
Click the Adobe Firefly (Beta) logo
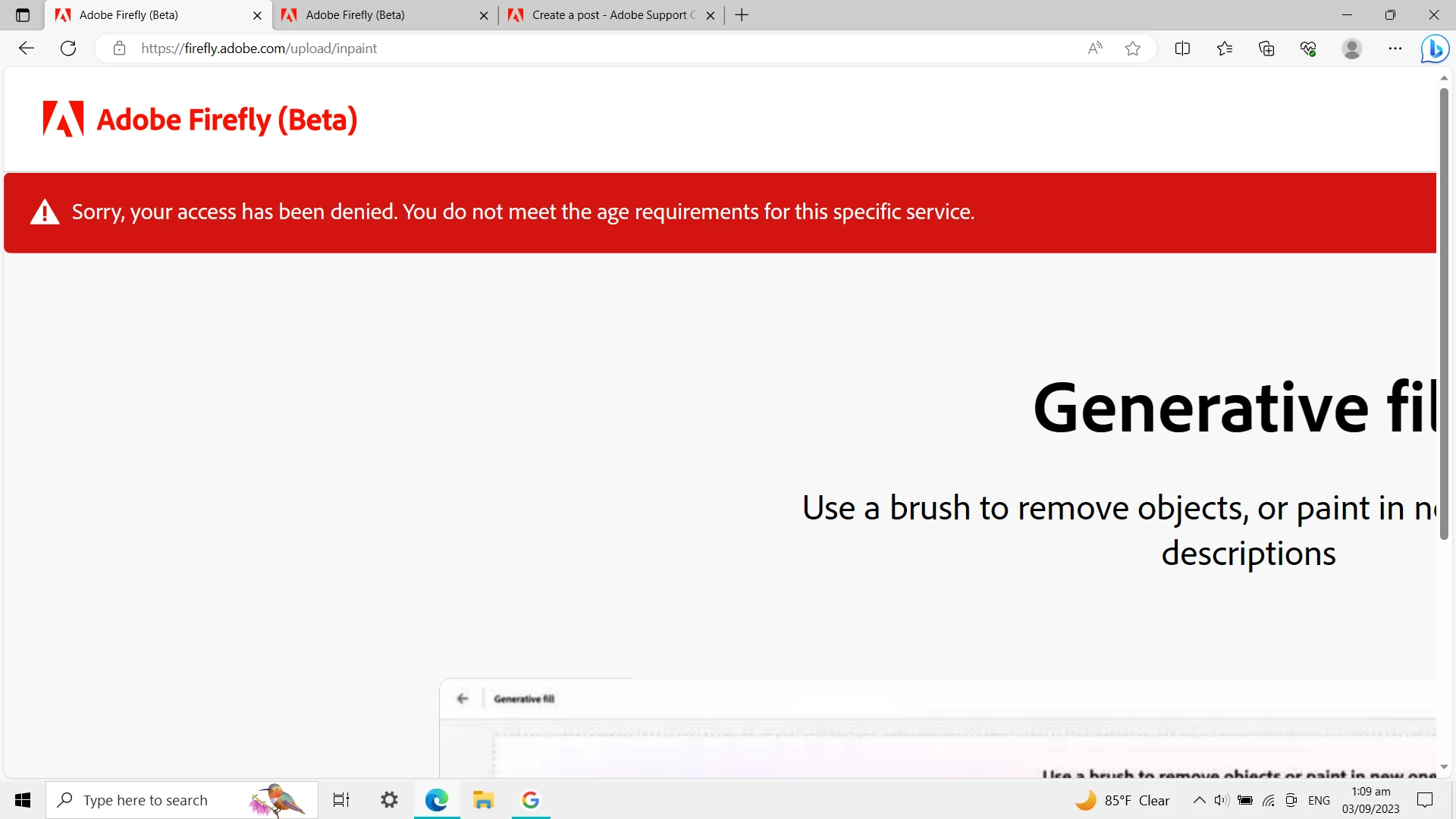[x=199, y=120]
